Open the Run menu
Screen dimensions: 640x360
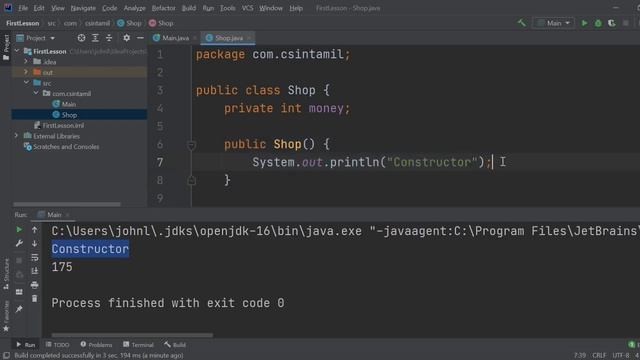tap(208, 8)
